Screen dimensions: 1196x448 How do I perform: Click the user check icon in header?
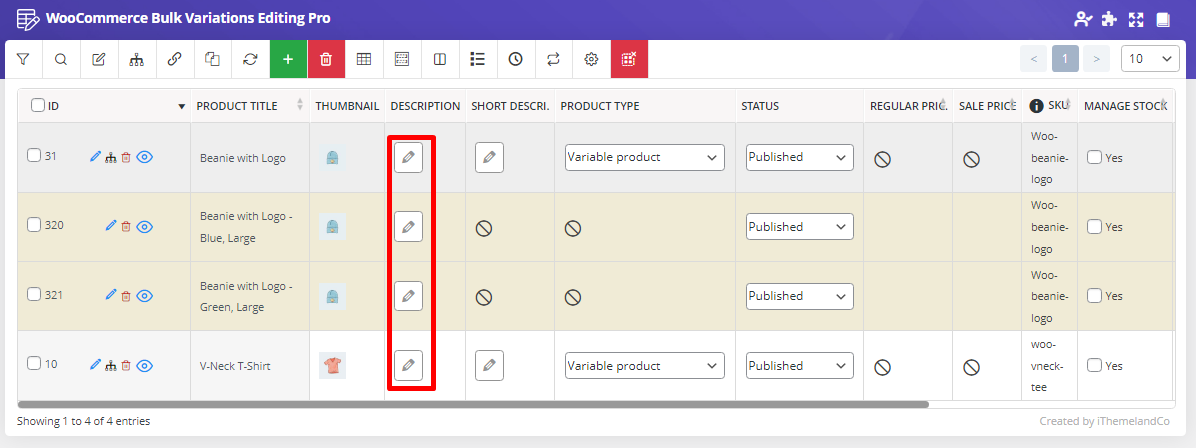pyautogui.click(x=1083, y=19)
